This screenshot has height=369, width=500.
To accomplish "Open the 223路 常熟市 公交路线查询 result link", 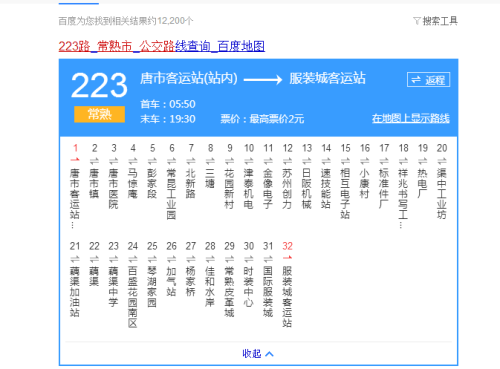I will click(162, 46).
